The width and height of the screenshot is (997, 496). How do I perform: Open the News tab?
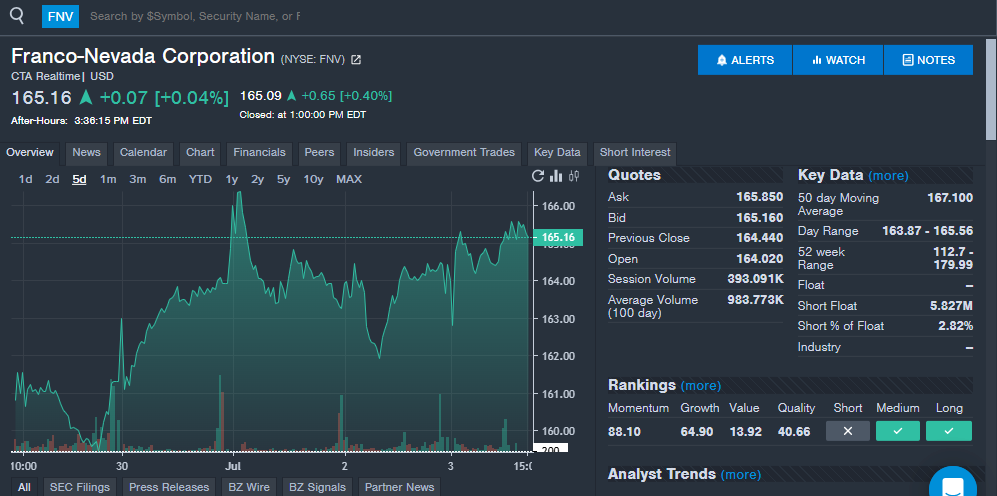point(86,153)
